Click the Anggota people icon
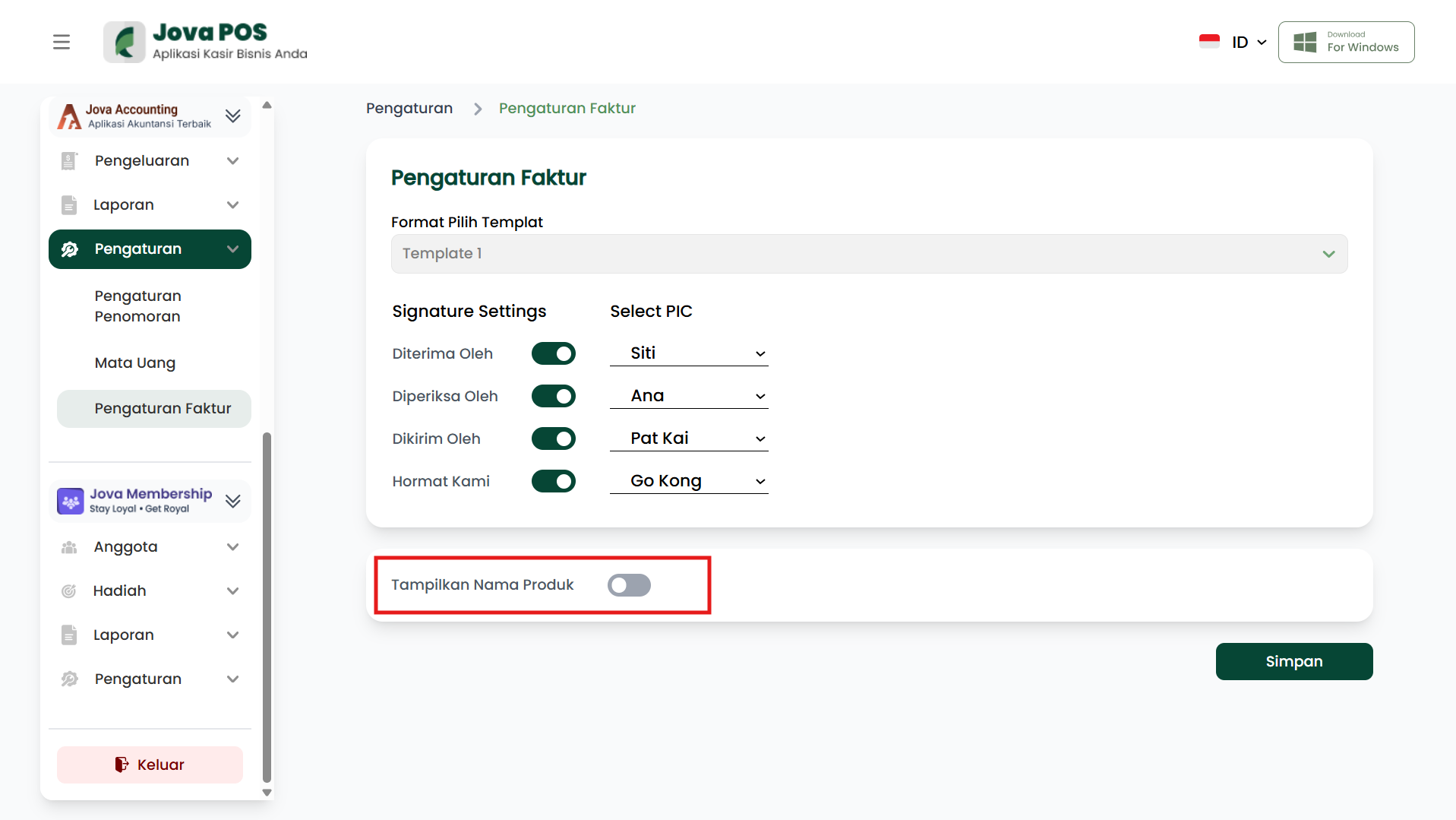This screenshot has height=820, width=1456. pos(69,547)
